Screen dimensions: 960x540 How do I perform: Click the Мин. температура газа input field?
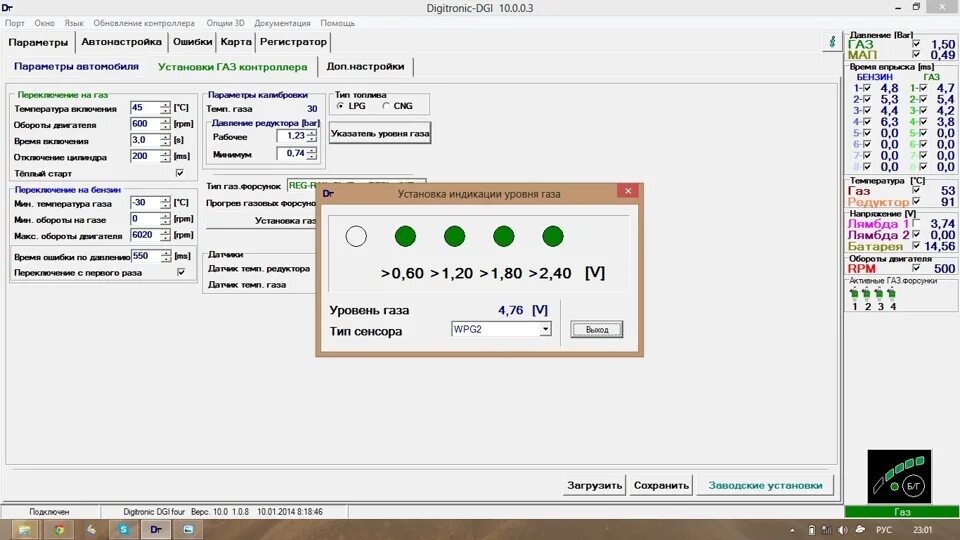[145, 203]
